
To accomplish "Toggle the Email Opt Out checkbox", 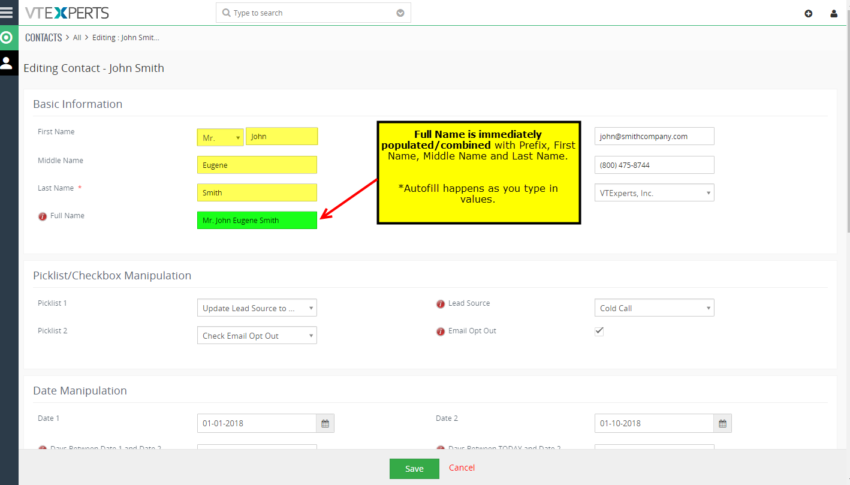I will click(599, 331).
